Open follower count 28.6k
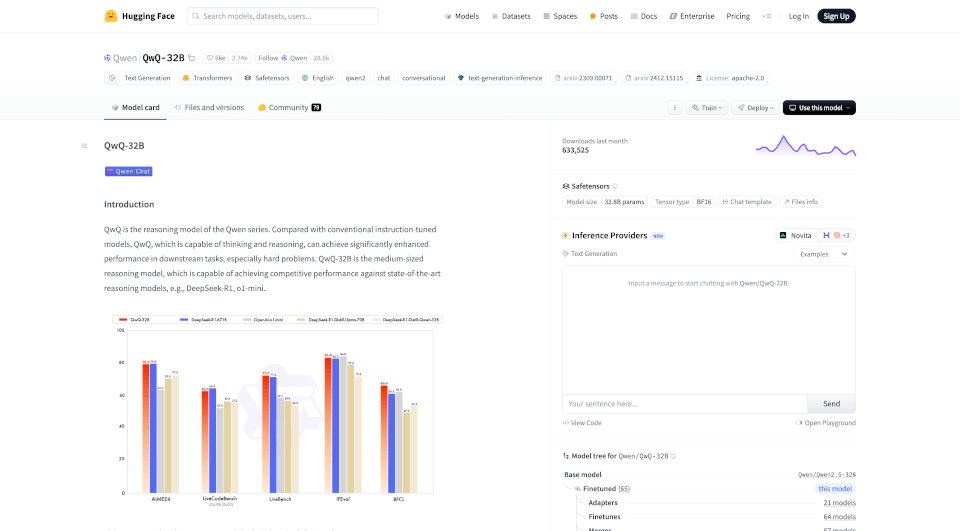Screen dimensions: 960x531 pos(321,58)
